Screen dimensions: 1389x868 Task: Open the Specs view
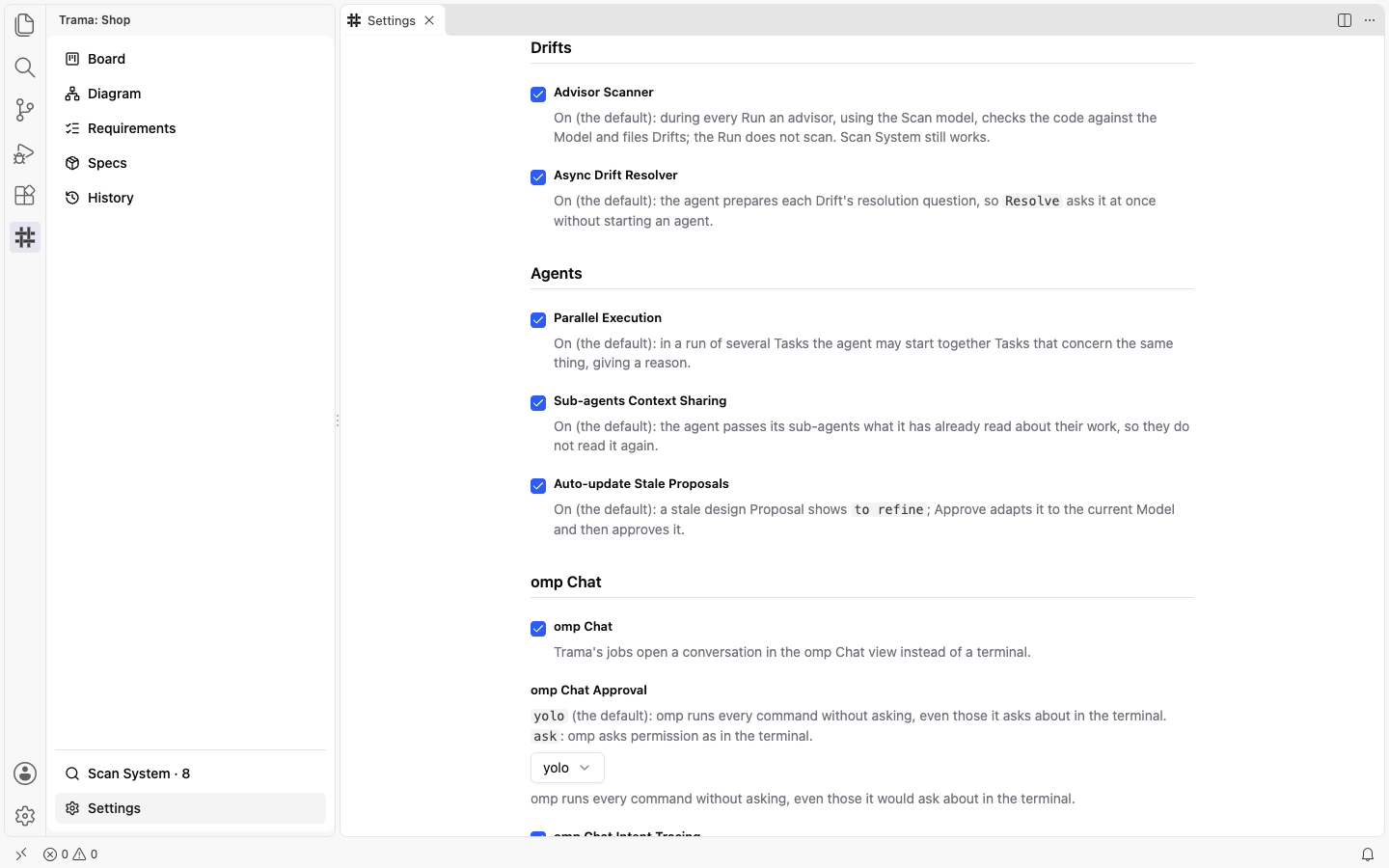190,163
